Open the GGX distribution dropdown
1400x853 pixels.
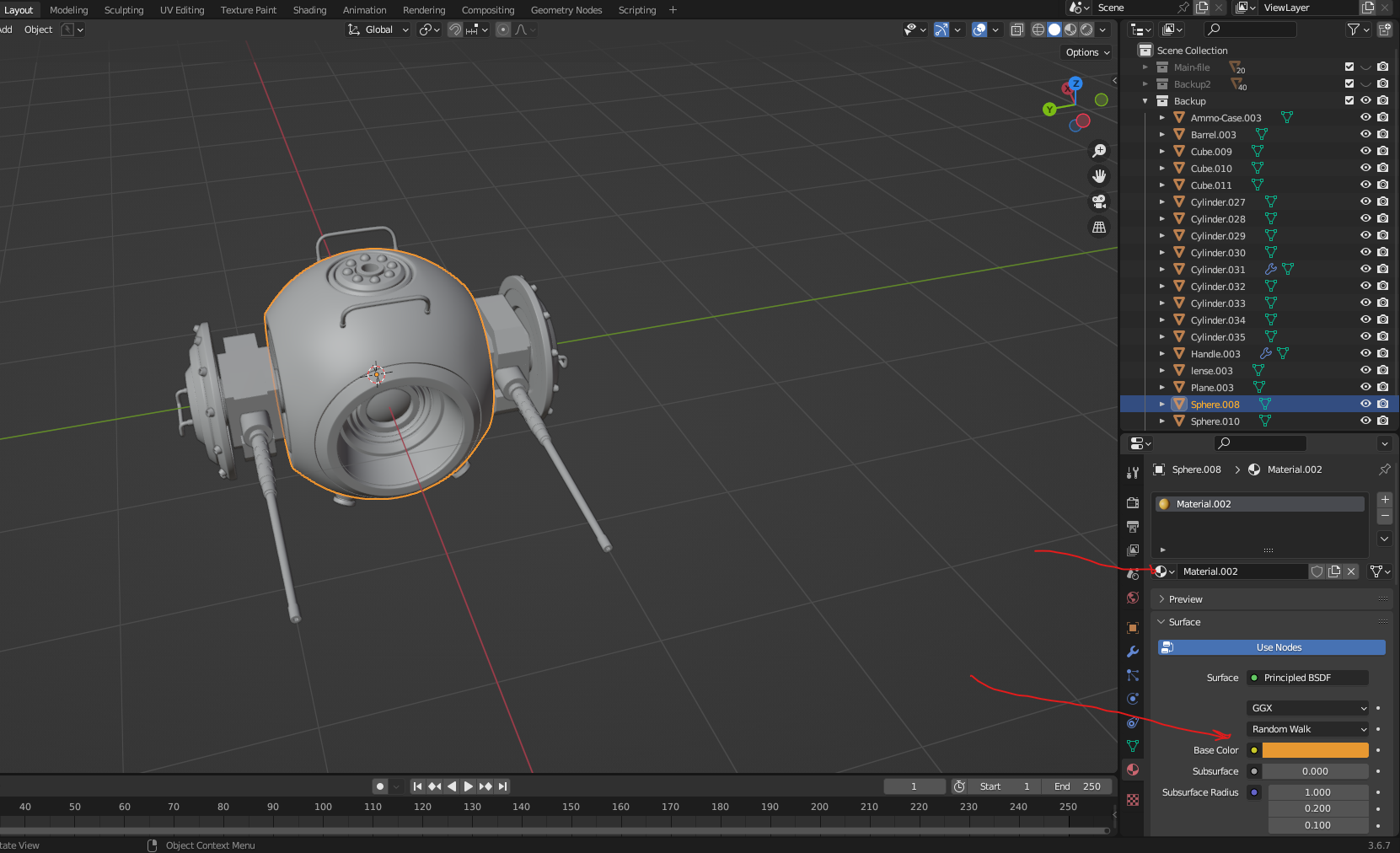click(x=1308, y=708)
